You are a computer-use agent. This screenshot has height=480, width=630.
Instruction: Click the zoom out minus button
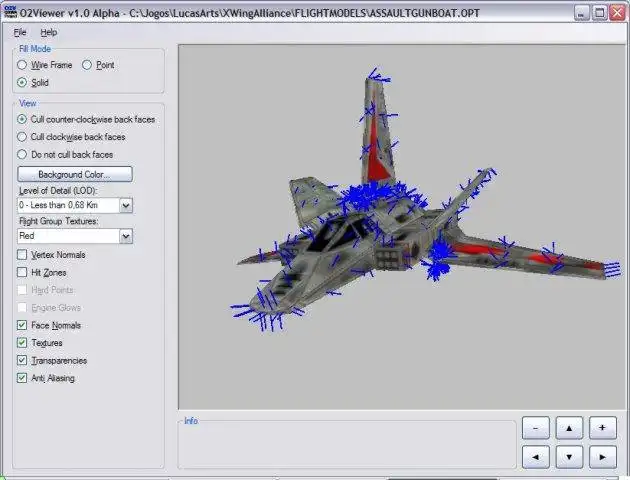coord(536,428)
